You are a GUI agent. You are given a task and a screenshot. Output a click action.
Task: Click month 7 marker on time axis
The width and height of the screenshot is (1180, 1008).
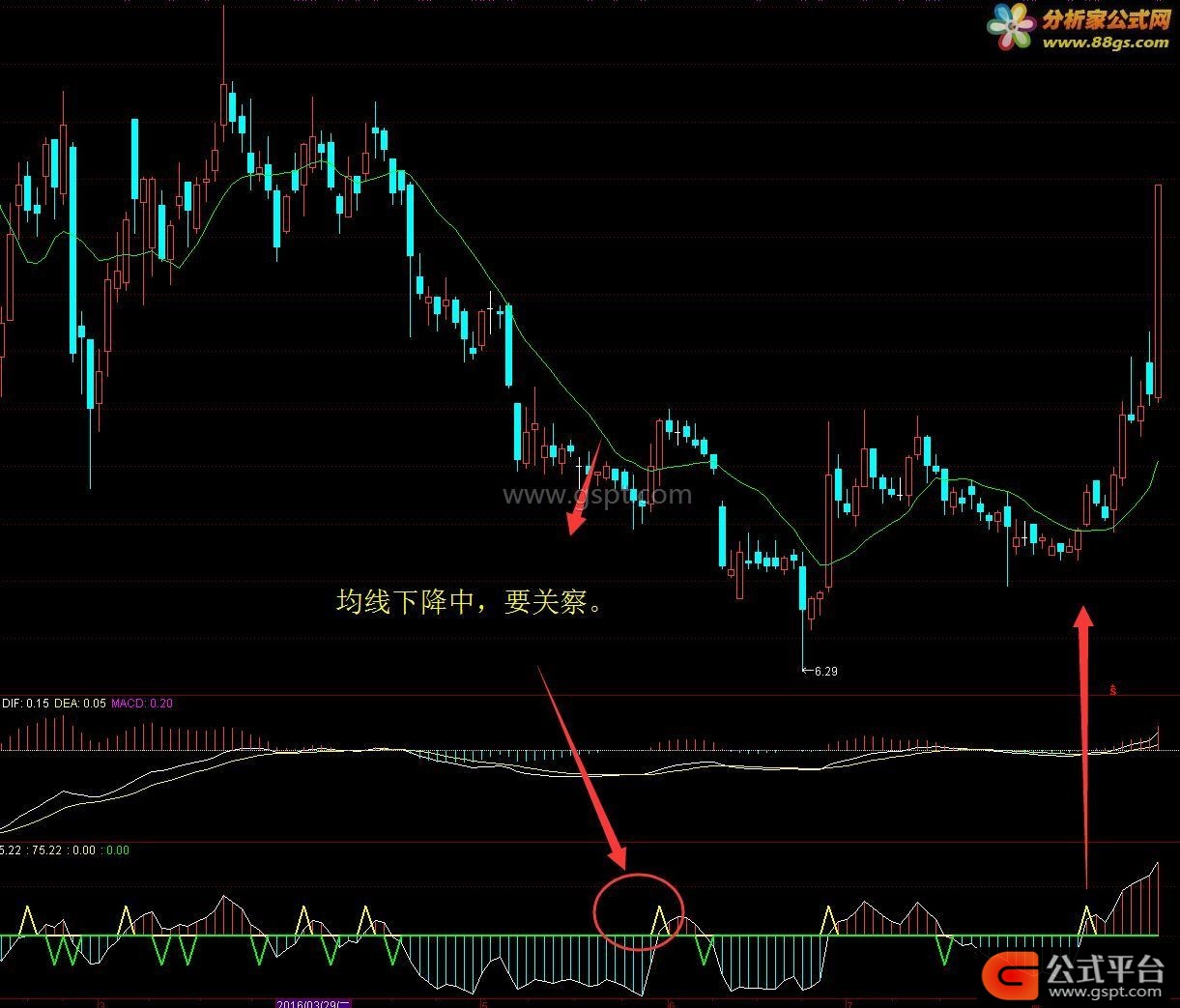click(849, 1003)
